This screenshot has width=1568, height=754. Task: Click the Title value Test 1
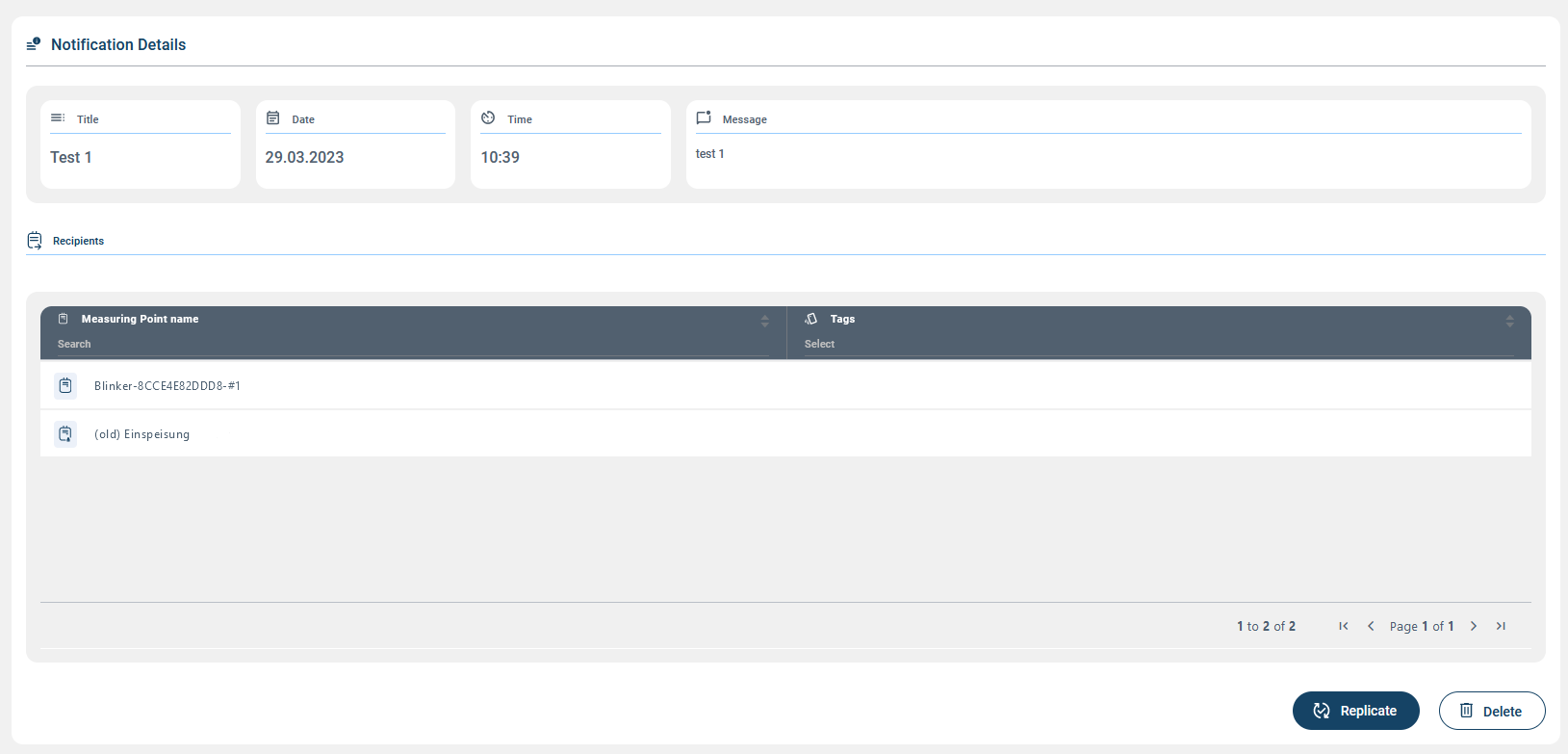[71, 157]
